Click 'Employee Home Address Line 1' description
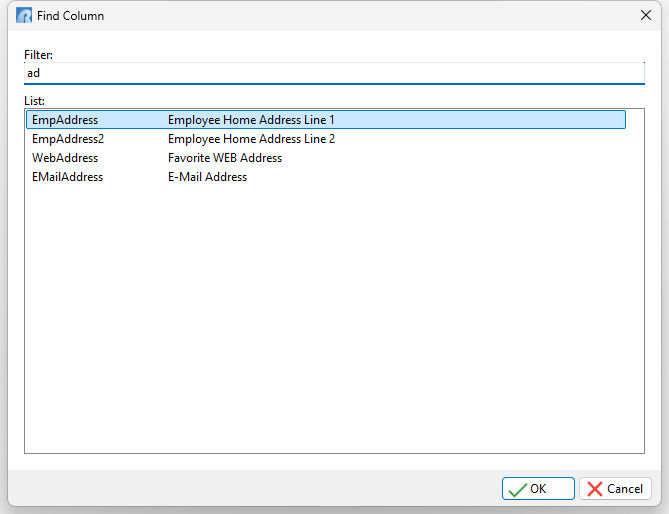This screenshot has width=669, height=514. pos(251,120)
